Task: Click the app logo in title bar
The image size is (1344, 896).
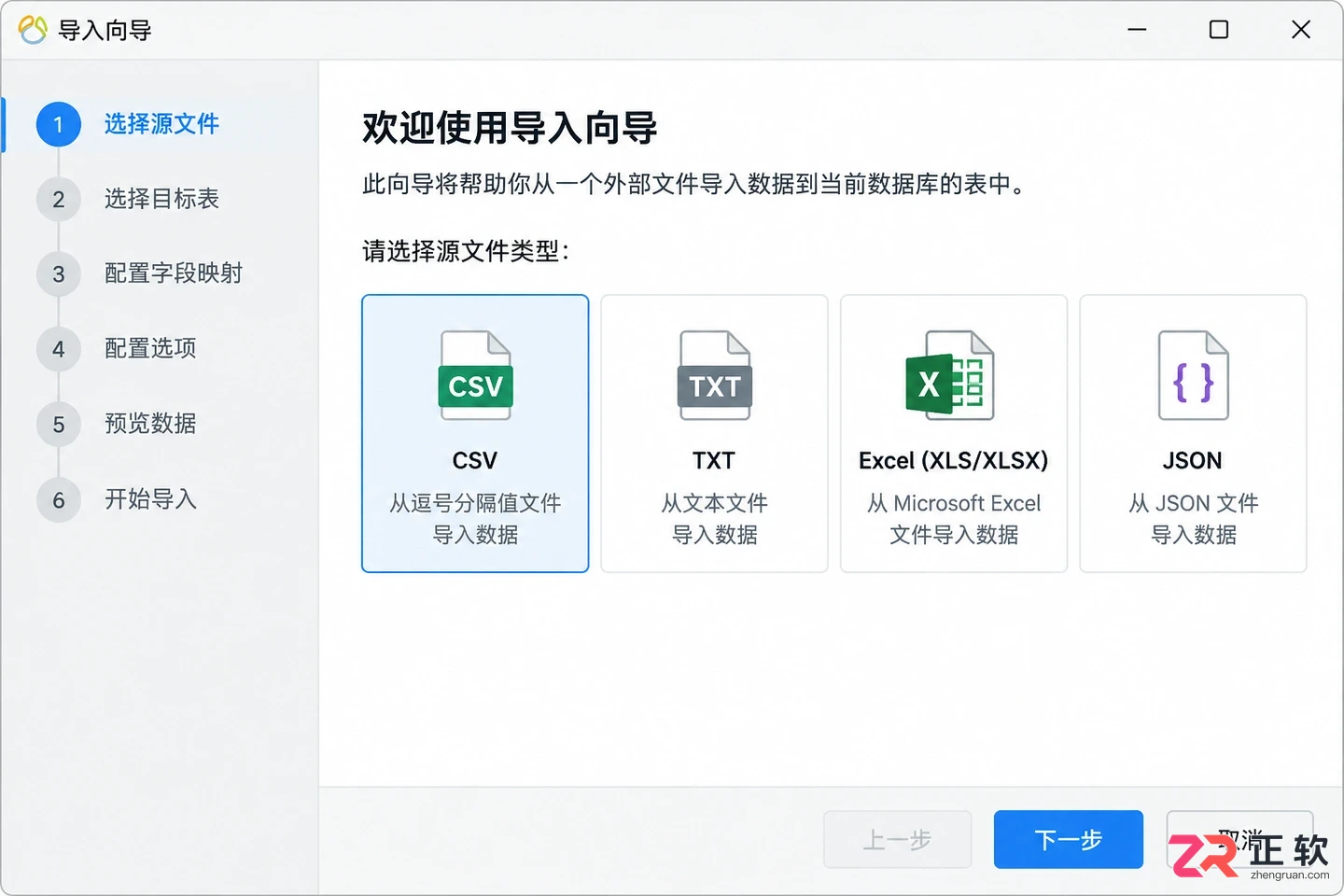Action: coord(33,30)
